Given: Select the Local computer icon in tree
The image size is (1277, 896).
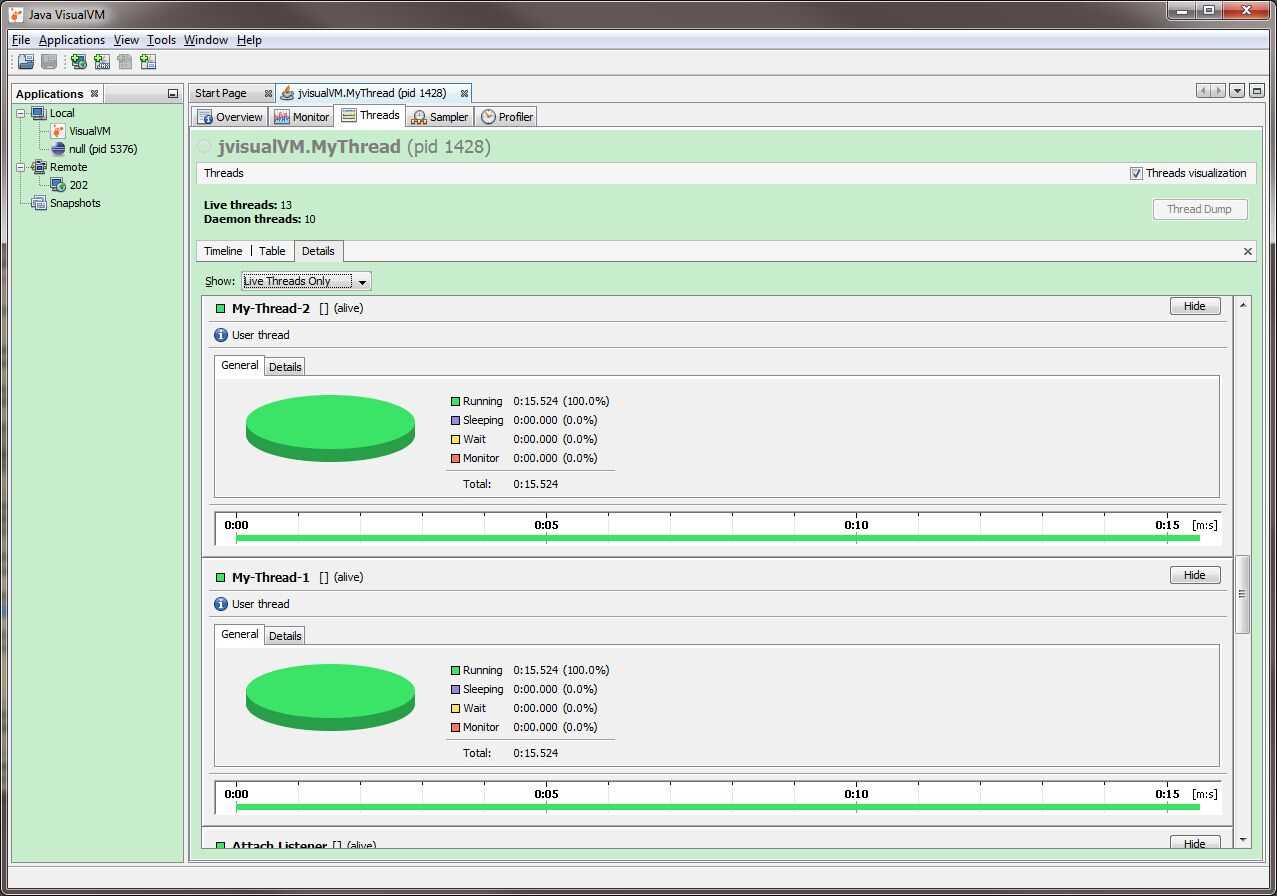Looking at the screenshot, I should click(x=39, y=113).
